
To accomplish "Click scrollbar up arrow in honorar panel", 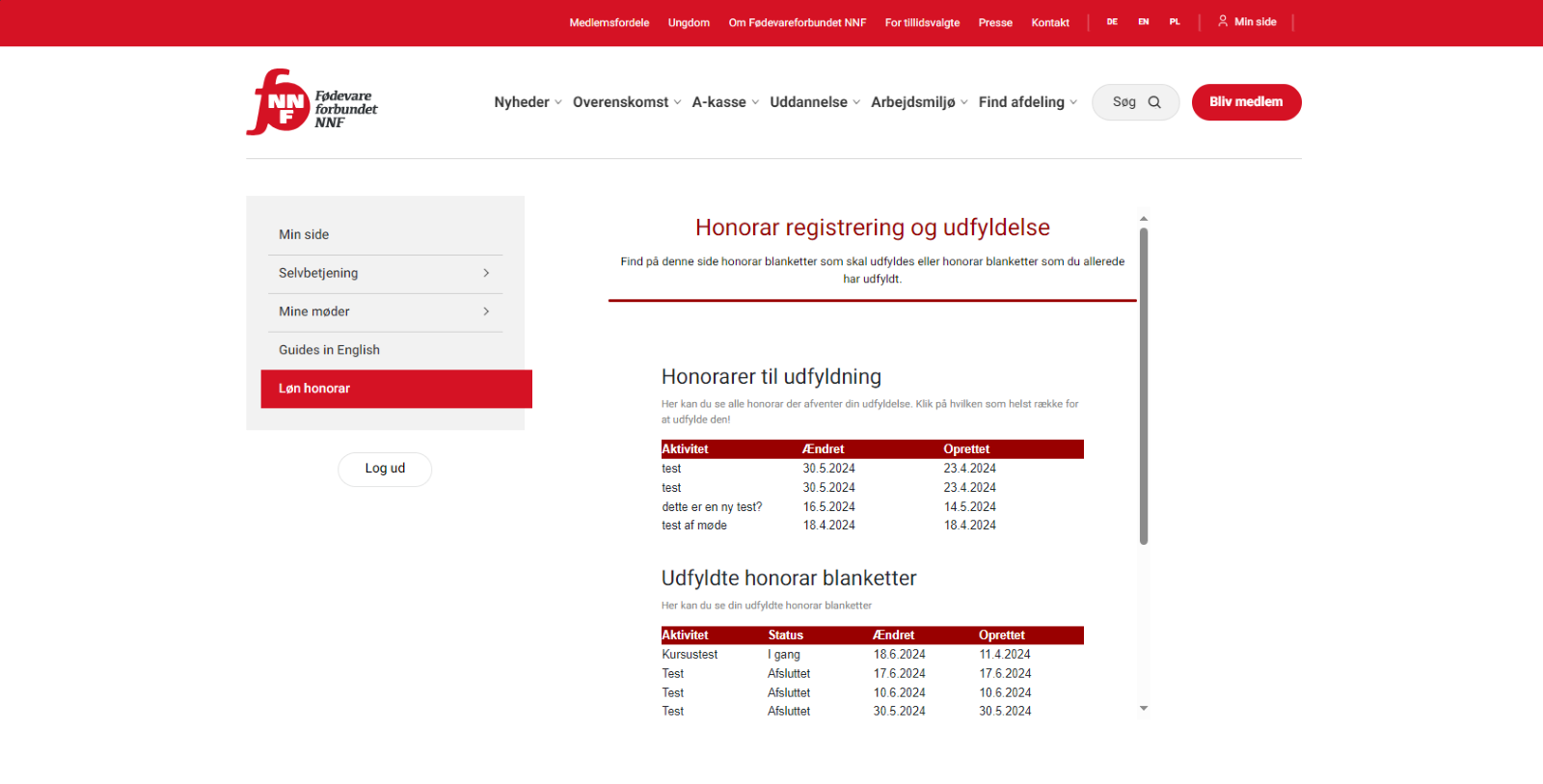I will tap(1144, 219).
